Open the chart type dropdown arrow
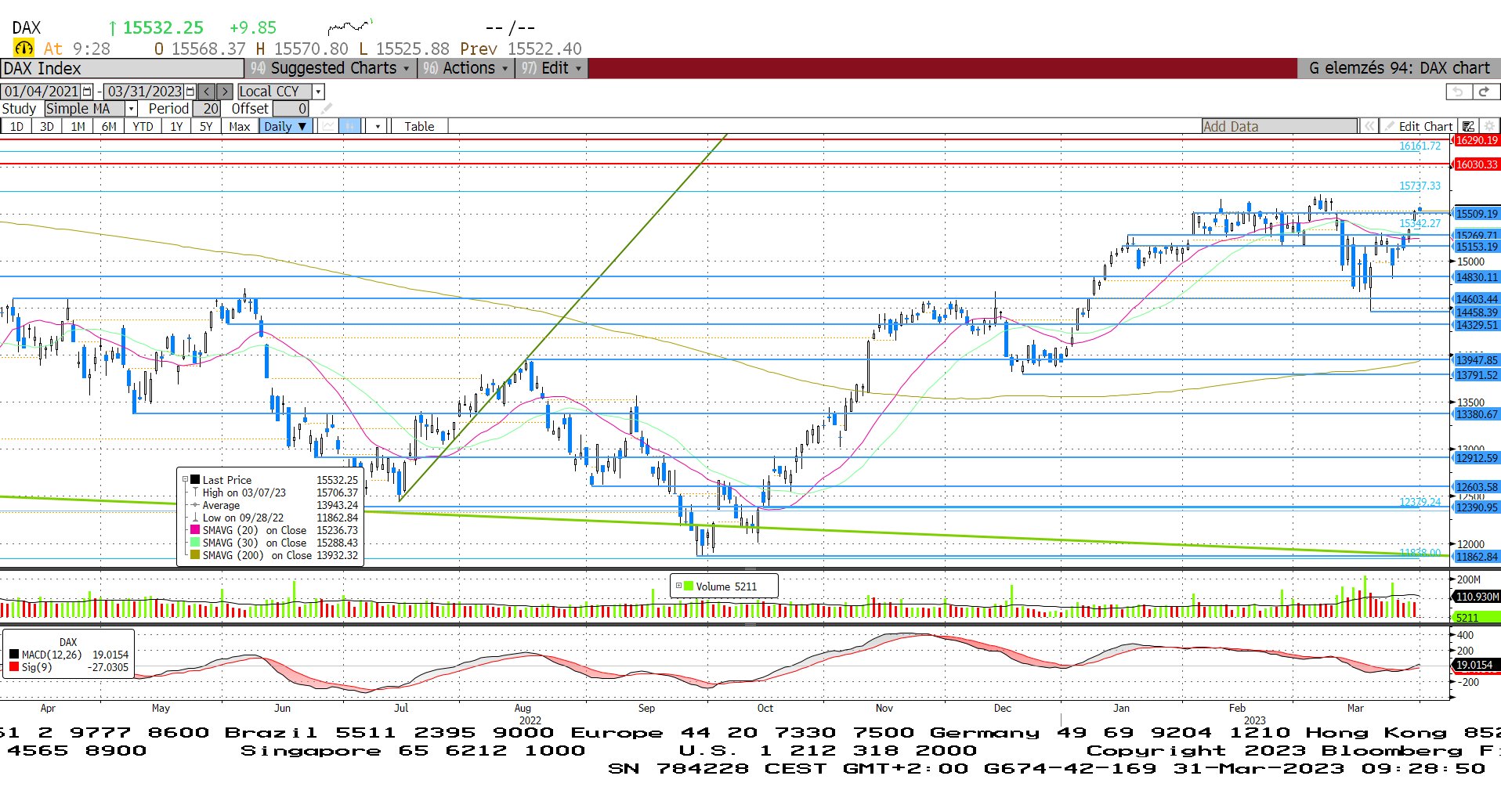 (378, 126)
